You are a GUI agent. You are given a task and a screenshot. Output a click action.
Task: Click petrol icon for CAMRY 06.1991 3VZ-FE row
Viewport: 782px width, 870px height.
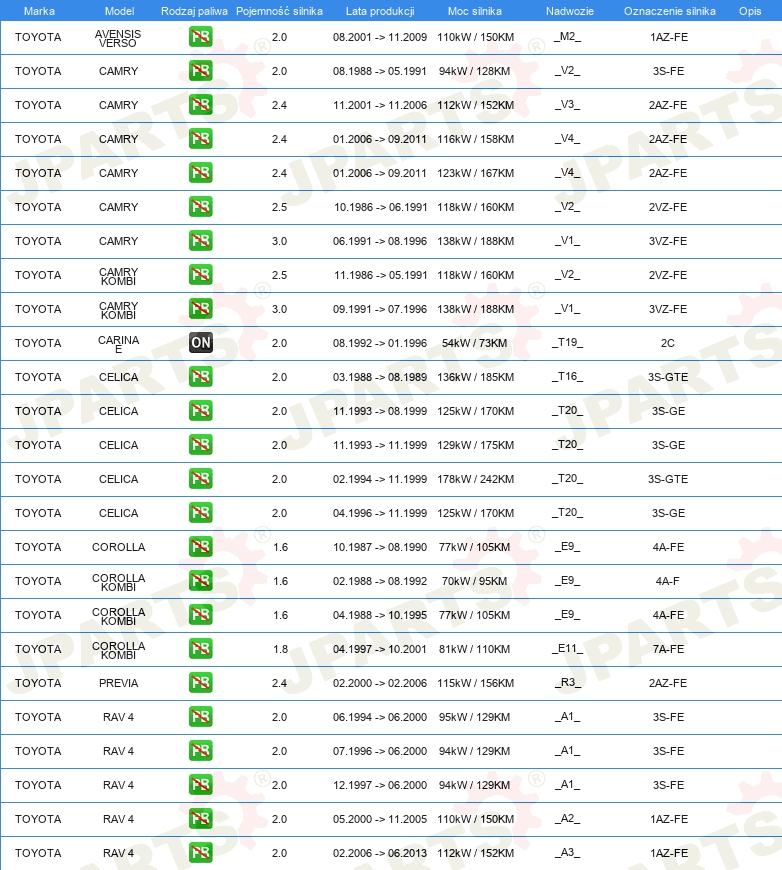(x=200, y=241)
